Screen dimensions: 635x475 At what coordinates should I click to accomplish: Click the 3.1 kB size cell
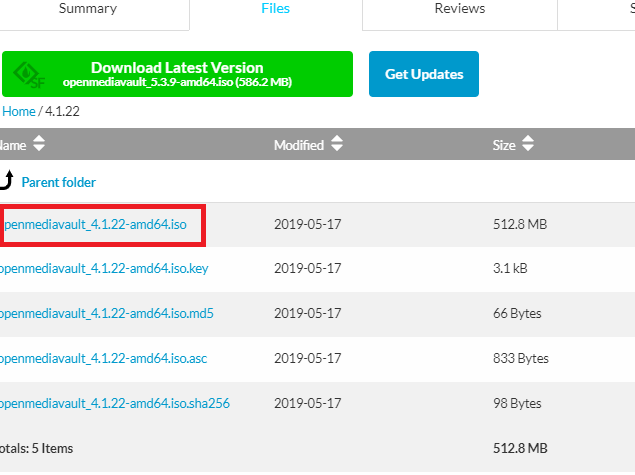click(510, 268)
